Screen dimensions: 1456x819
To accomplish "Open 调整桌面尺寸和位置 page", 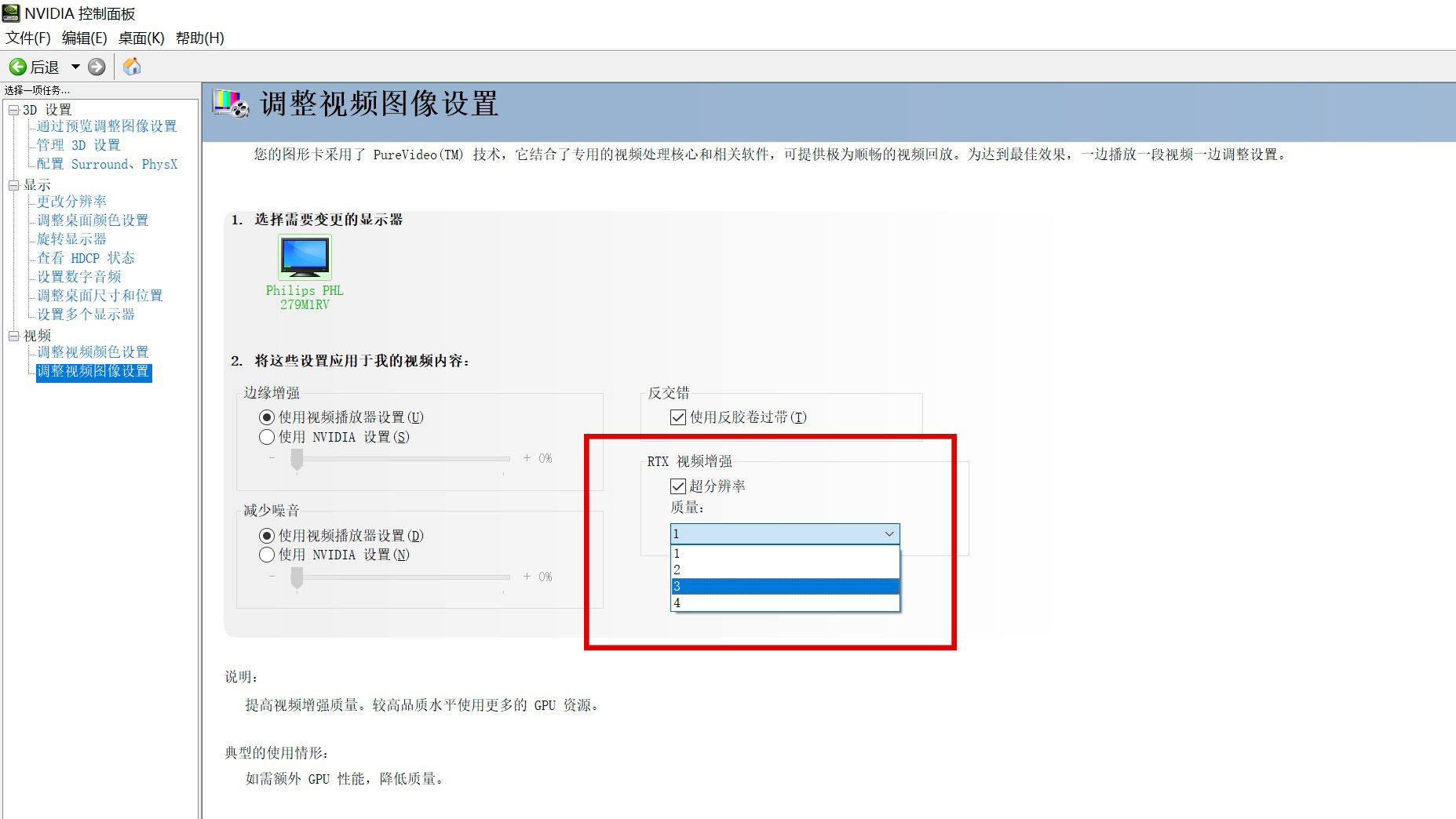I will [100, 296].
